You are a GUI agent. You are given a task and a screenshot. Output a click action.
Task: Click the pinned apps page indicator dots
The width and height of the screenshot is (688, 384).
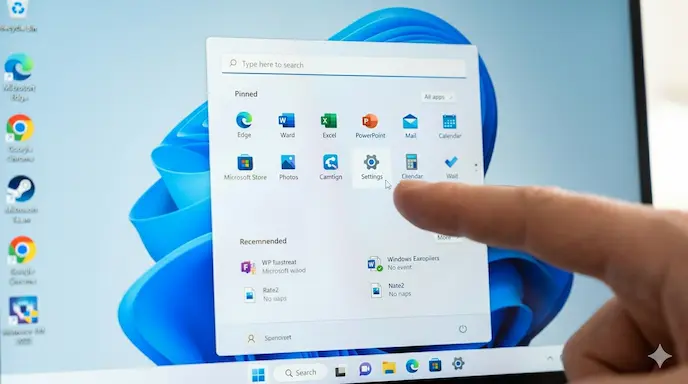click(476, 168)
